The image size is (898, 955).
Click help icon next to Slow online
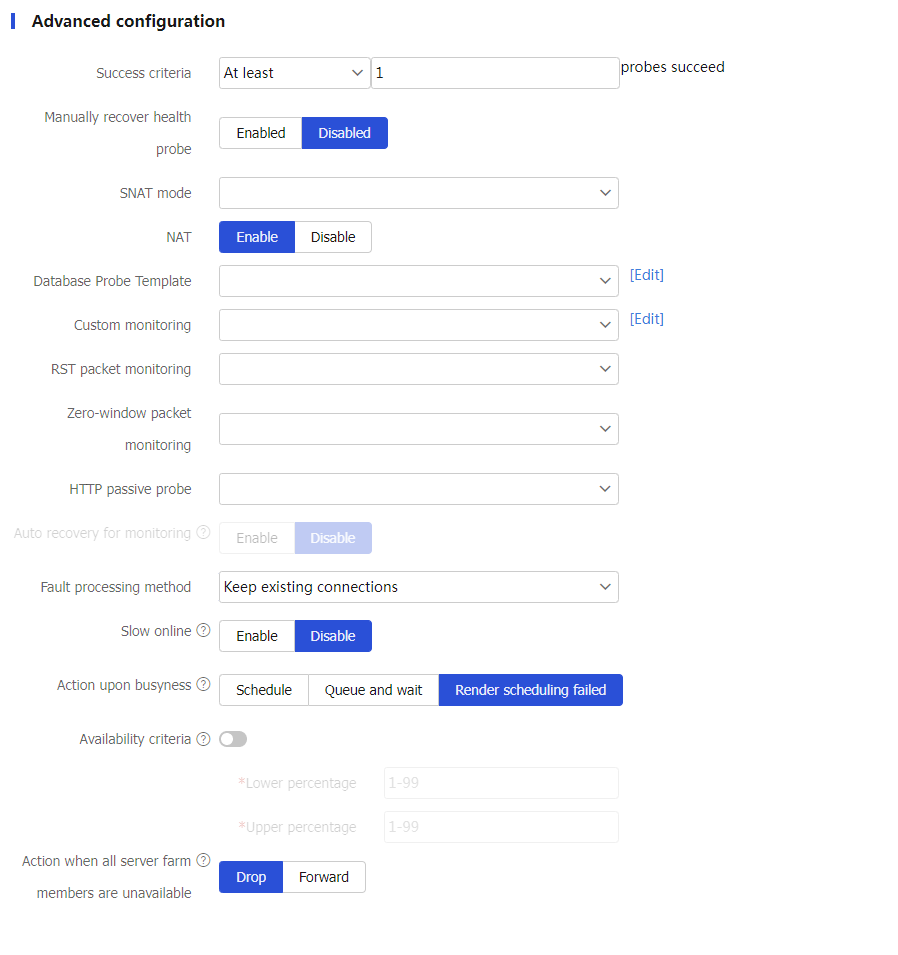tap(203, 631)
